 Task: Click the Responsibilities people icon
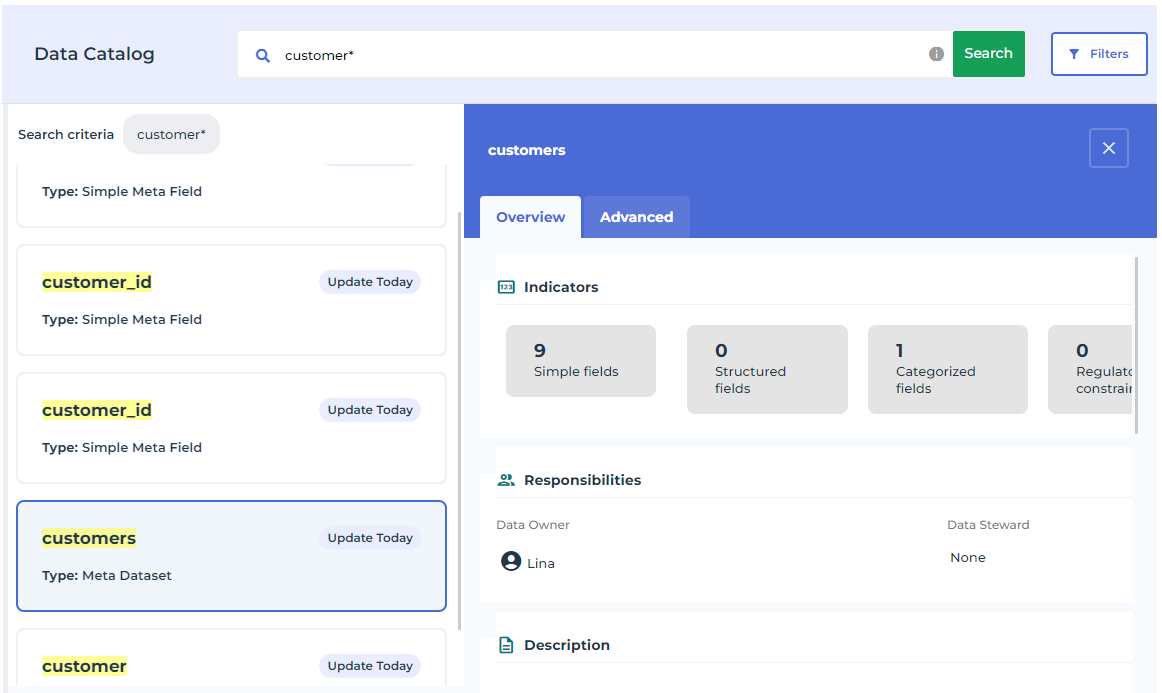pos(506,480)
